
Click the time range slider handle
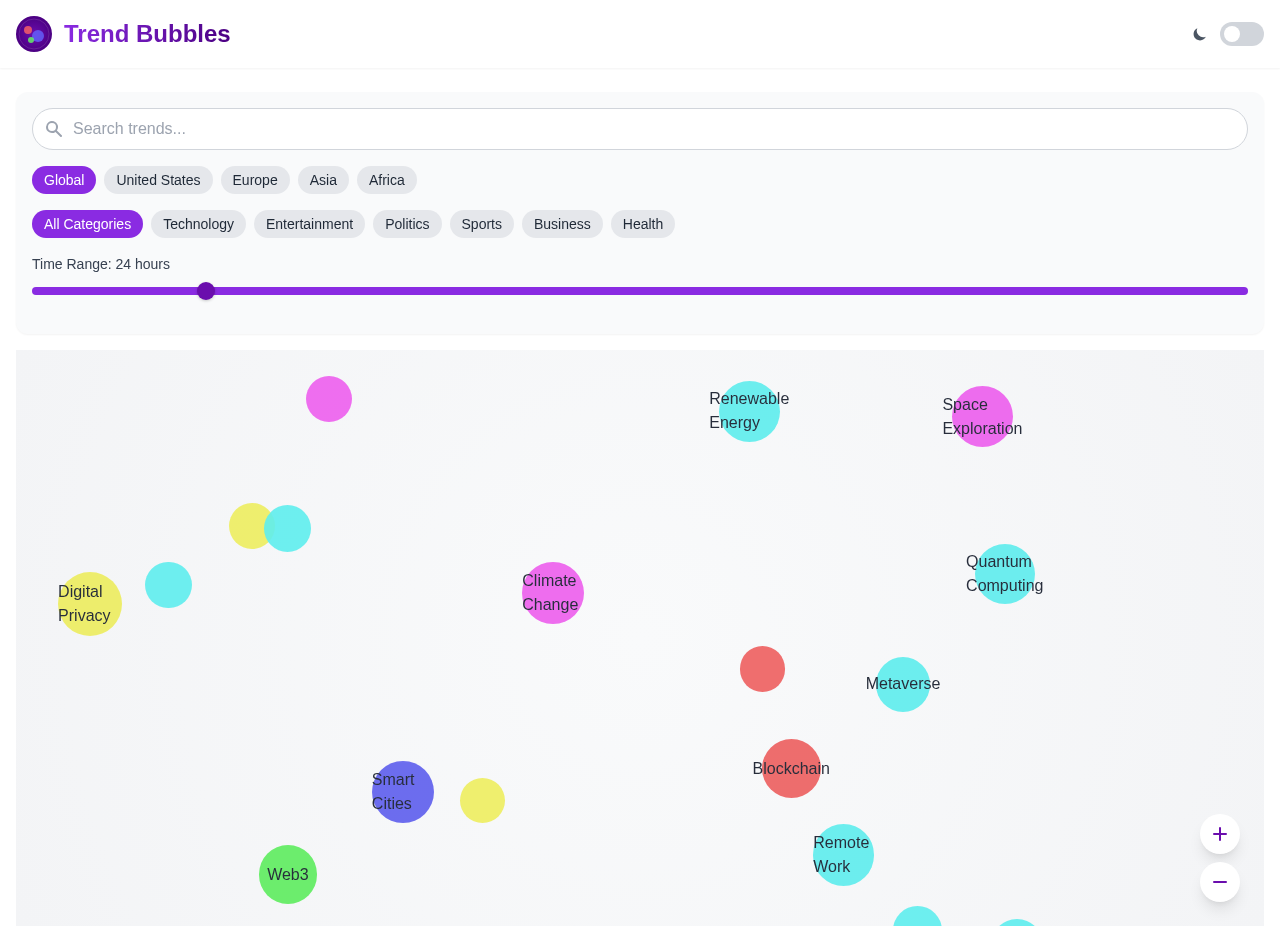coord(206,291)
